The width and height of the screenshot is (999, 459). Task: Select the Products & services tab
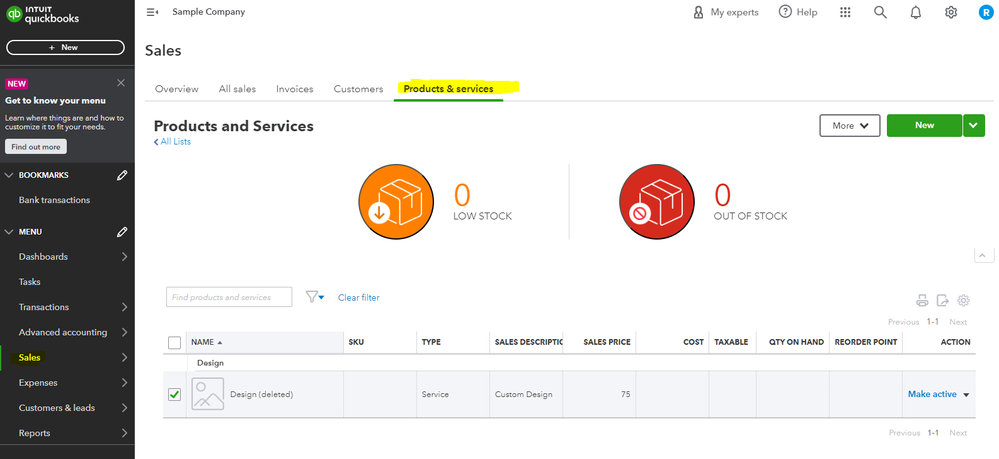(449, 89)
